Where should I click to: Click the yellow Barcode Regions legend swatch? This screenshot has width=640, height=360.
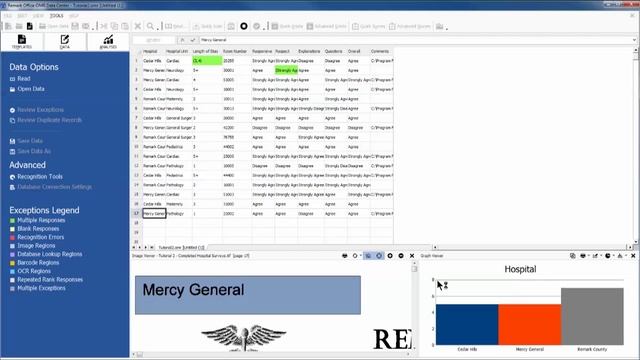pyautogui.click(x=12, y=263)
